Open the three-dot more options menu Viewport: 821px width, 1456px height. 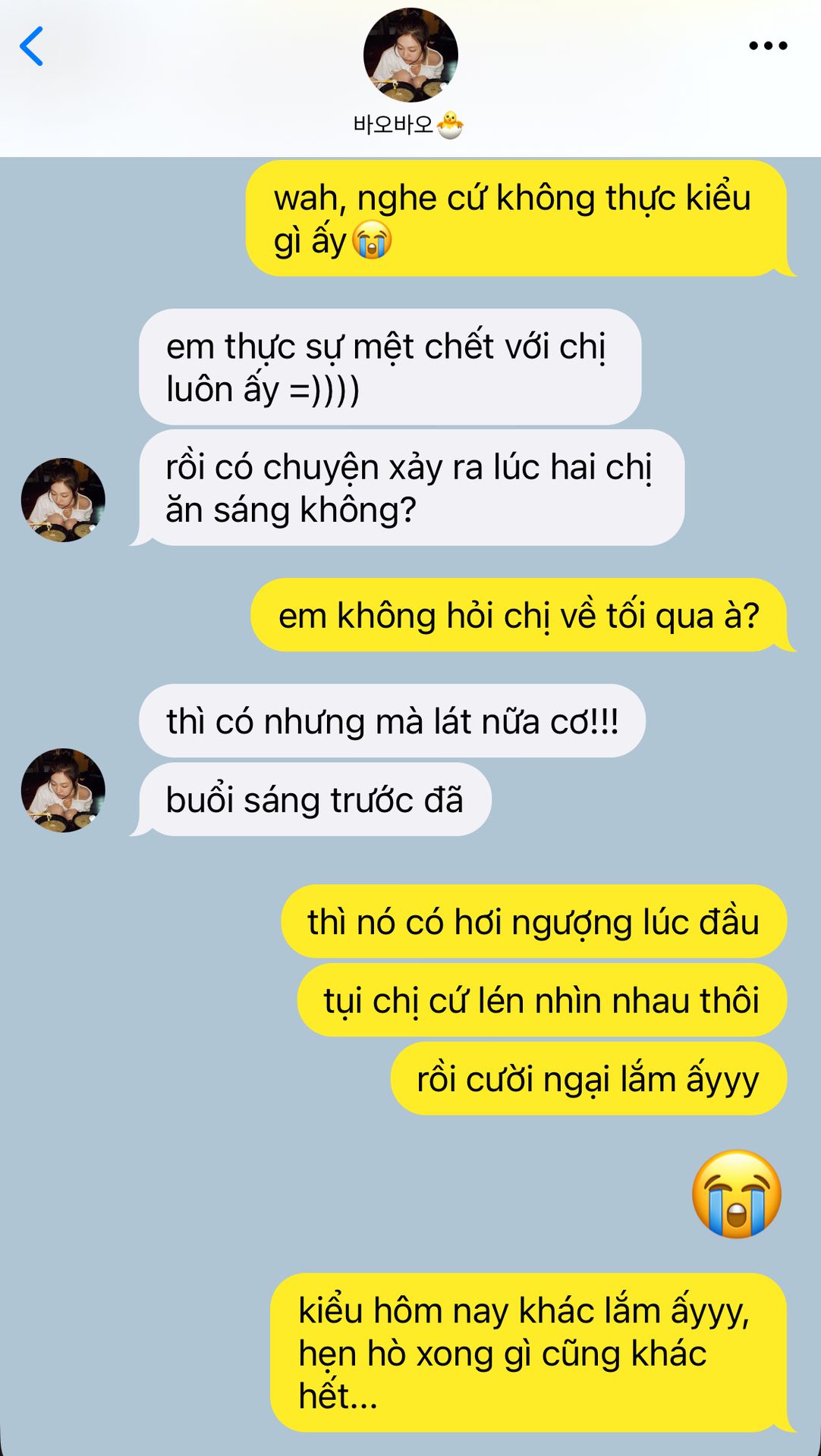pos(768,45)
